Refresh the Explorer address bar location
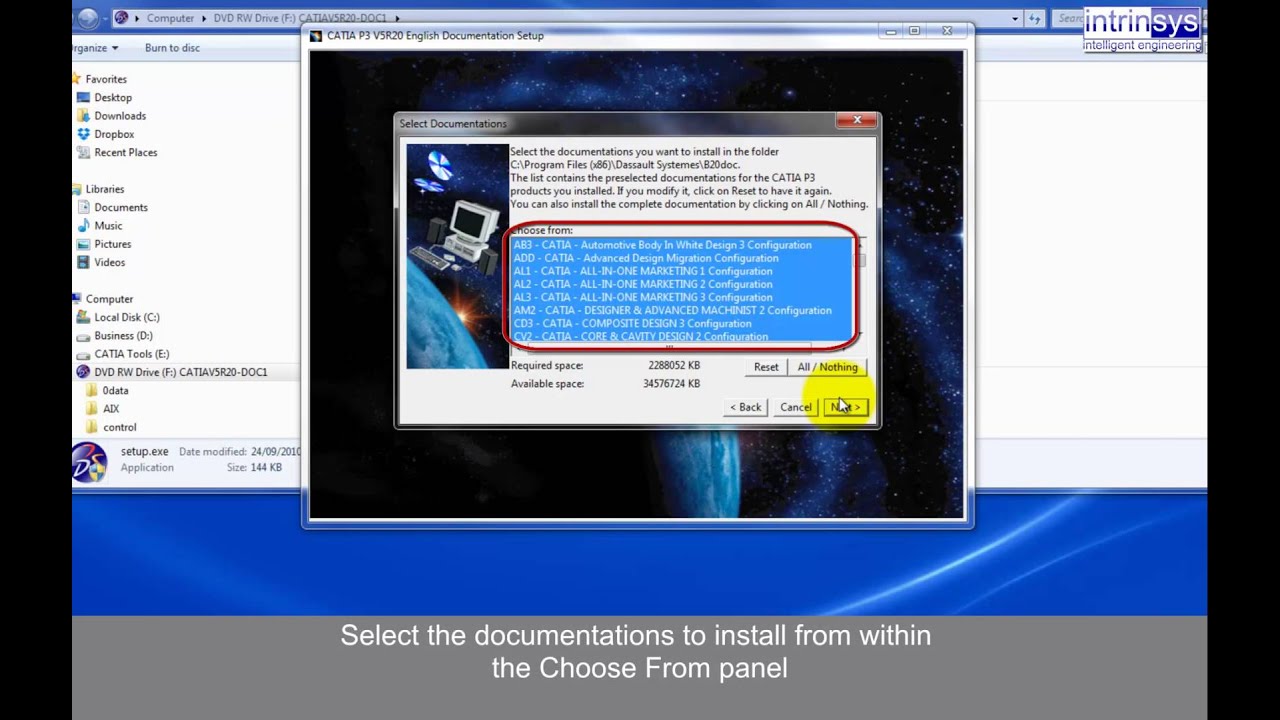Screen dimensions: 1280x720 (x=1036, y=18)
